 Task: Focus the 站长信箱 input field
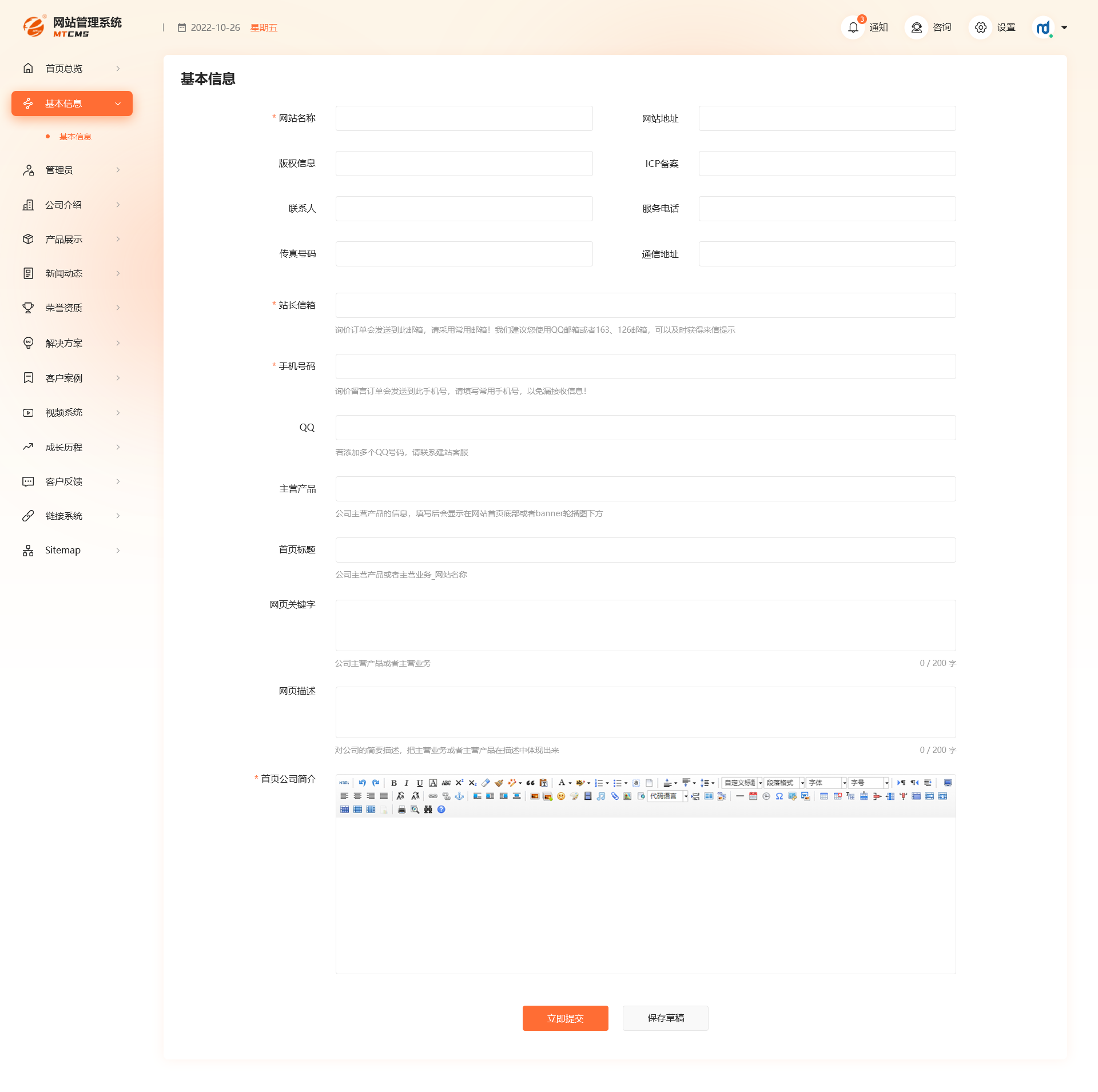pos(646,305)
